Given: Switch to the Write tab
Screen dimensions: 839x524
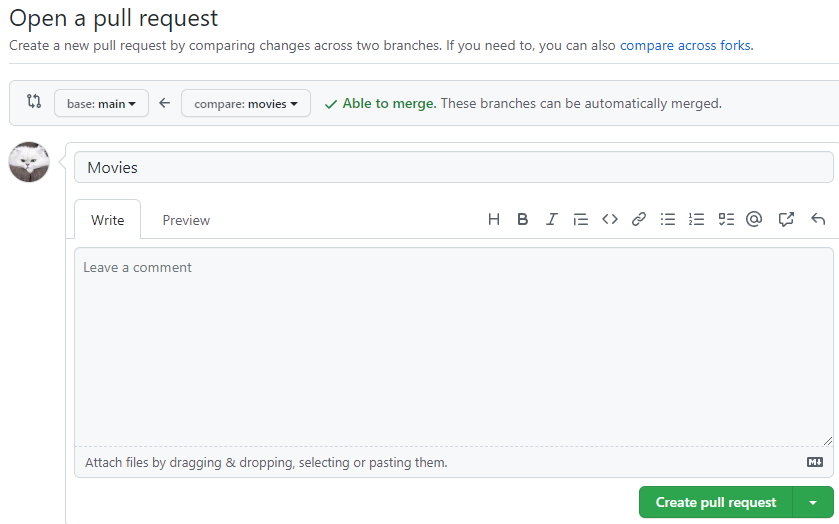Looking at the screenshot, I should pos(108,220).
